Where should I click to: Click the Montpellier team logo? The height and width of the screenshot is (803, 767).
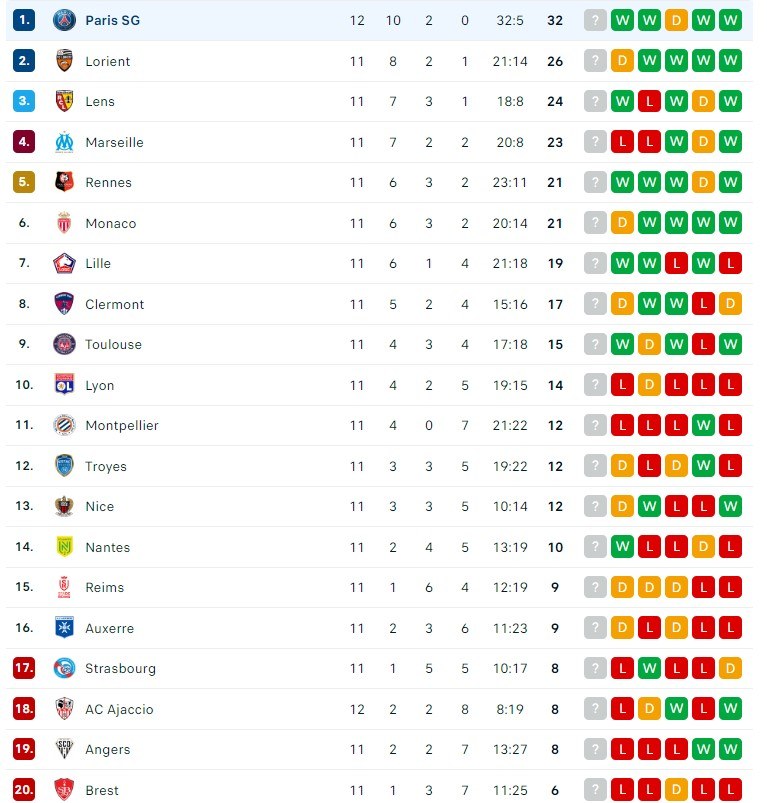pos(64,425)
